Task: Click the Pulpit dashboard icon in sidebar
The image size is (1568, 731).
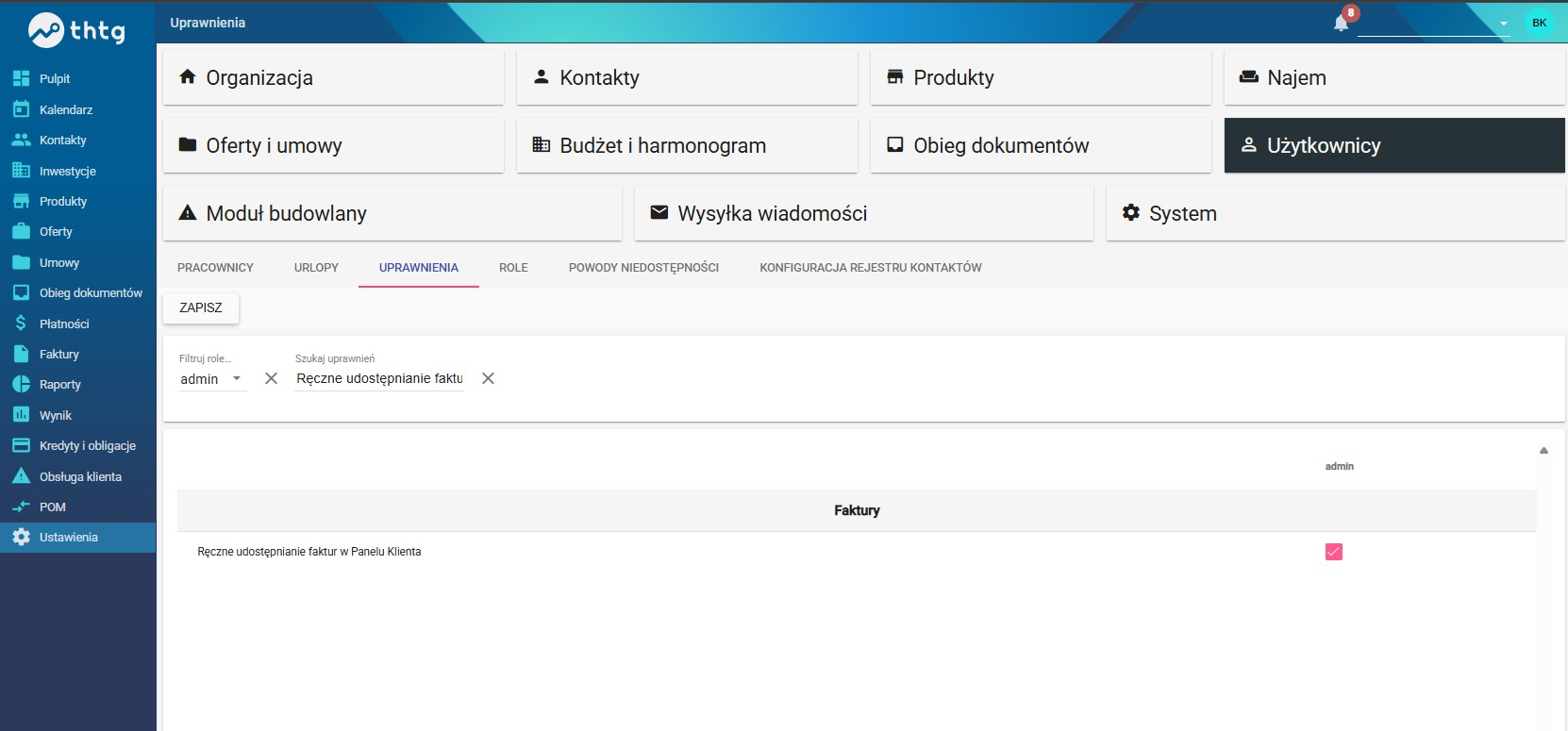Action: click(x=21, y=78)
